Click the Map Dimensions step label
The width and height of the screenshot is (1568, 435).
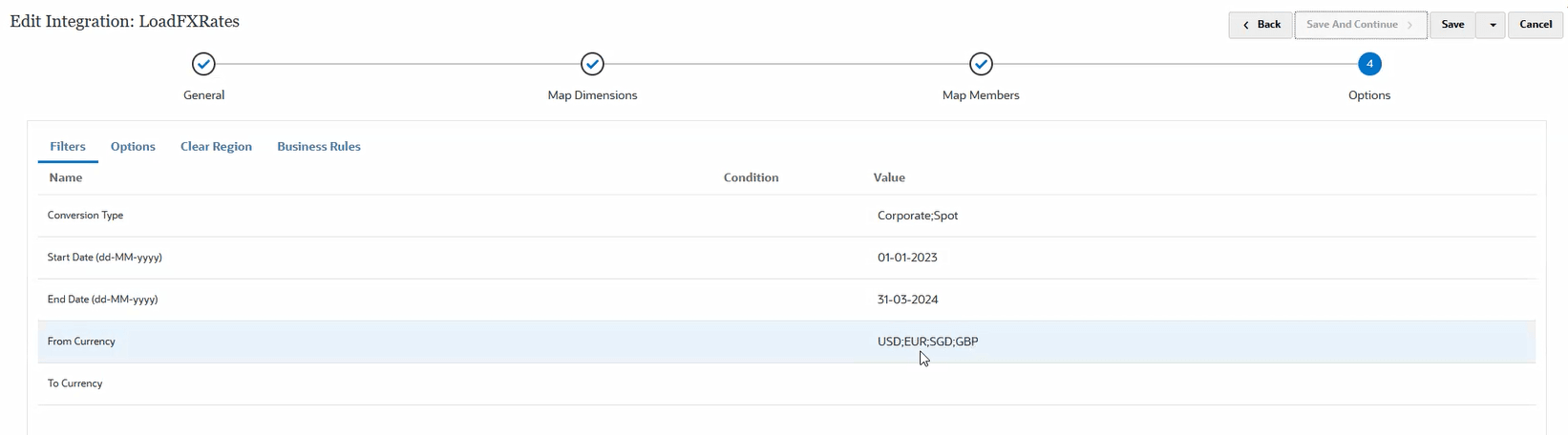tap(592, 95)
